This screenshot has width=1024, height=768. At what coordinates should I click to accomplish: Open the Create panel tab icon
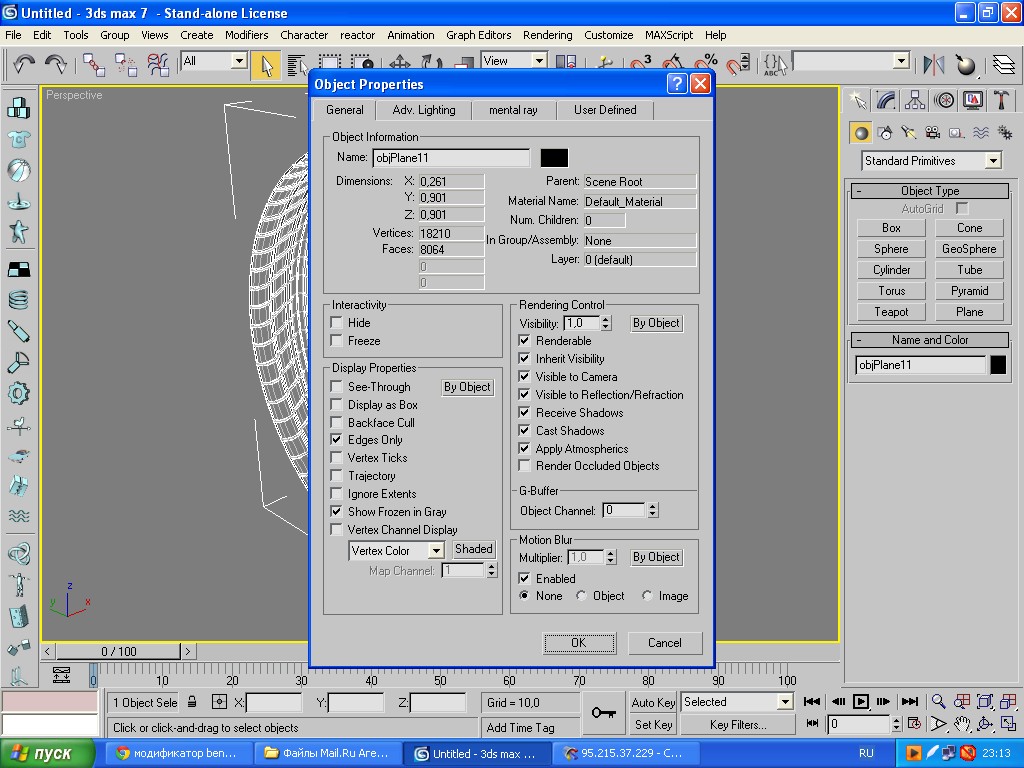click(x=858, y=100)
